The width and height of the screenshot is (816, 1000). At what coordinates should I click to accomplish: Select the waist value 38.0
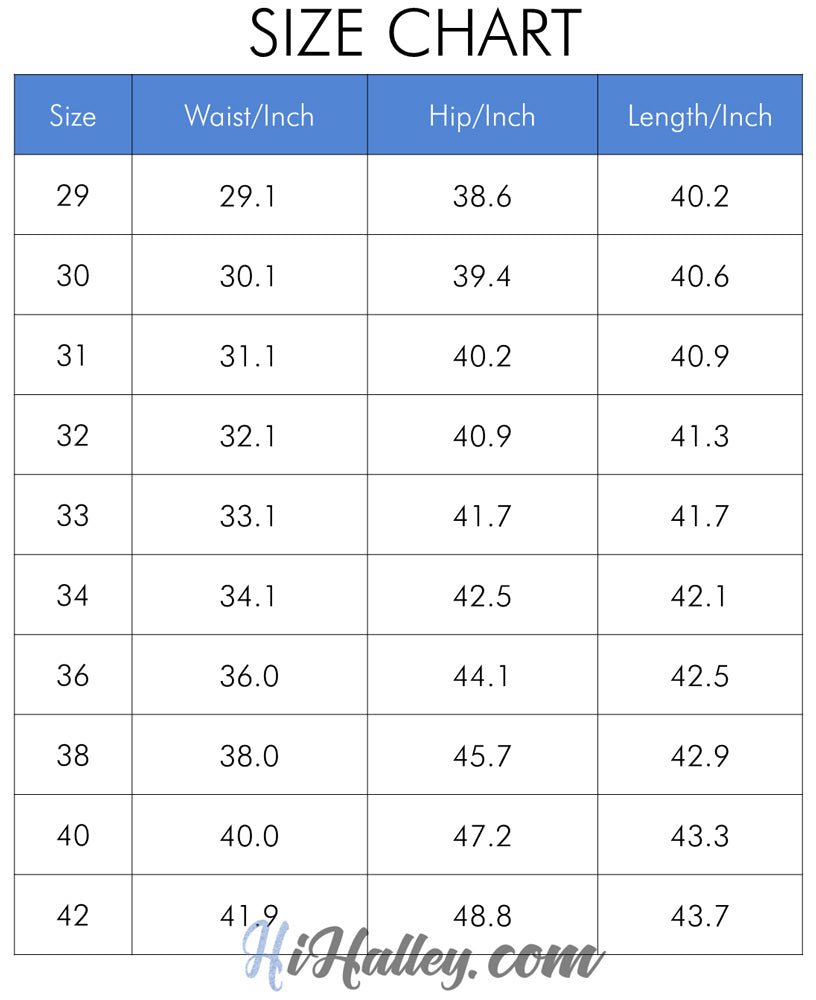click(x=249, y=755)
